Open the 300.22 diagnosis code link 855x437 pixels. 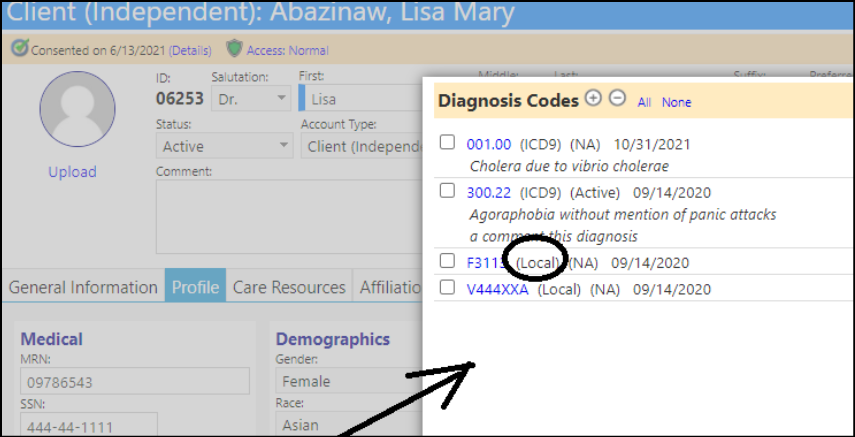point(489,193)
